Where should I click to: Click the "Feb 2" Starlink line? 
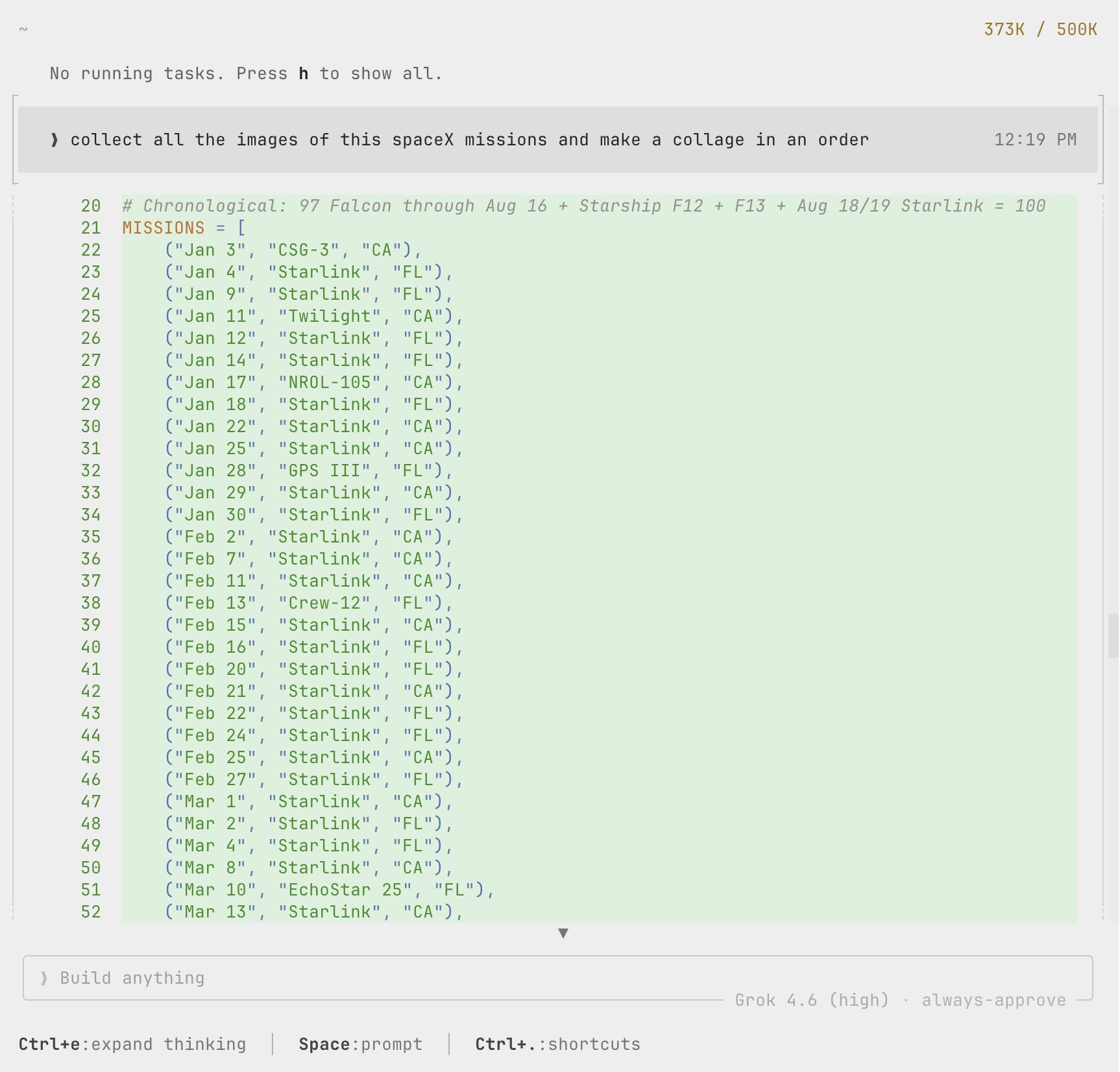309,537
